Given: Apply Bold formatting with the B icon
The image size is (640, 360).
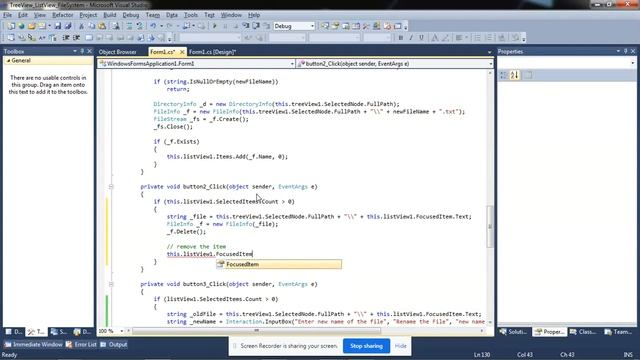Looking at the screenshot, I should tap(401, 38).
